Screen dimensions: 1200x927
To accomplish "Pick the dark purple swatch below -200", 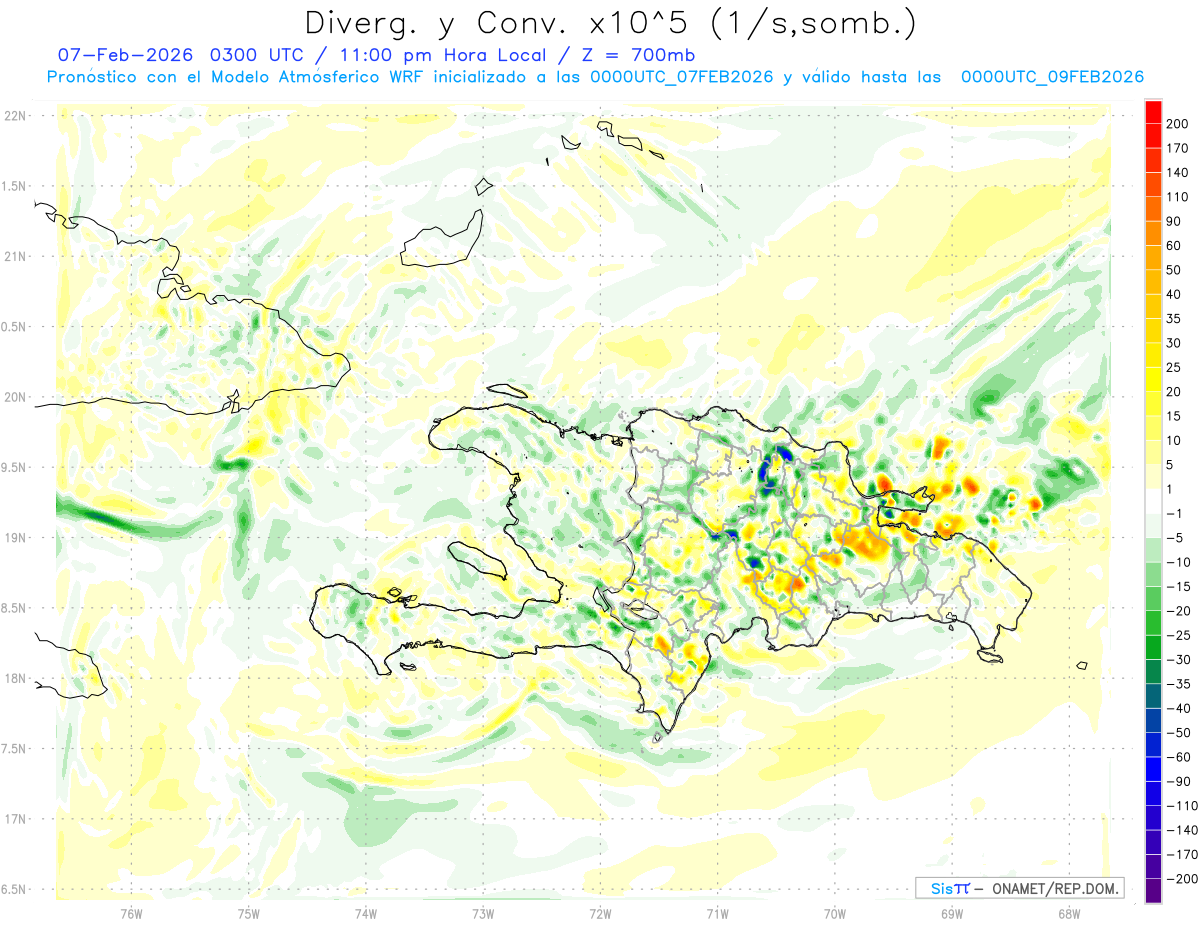I will click(x=1153, y=891).
